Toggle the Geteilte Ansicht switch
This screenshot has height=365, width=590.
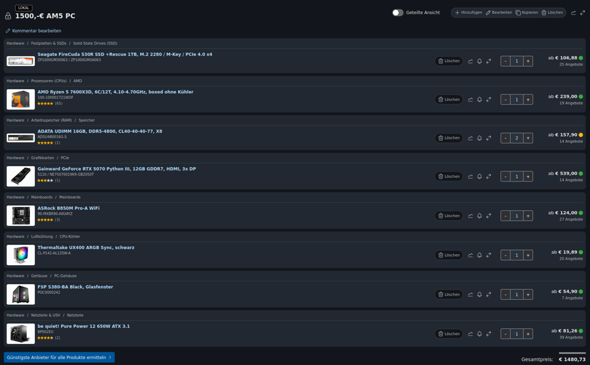(x=398, y=13)
